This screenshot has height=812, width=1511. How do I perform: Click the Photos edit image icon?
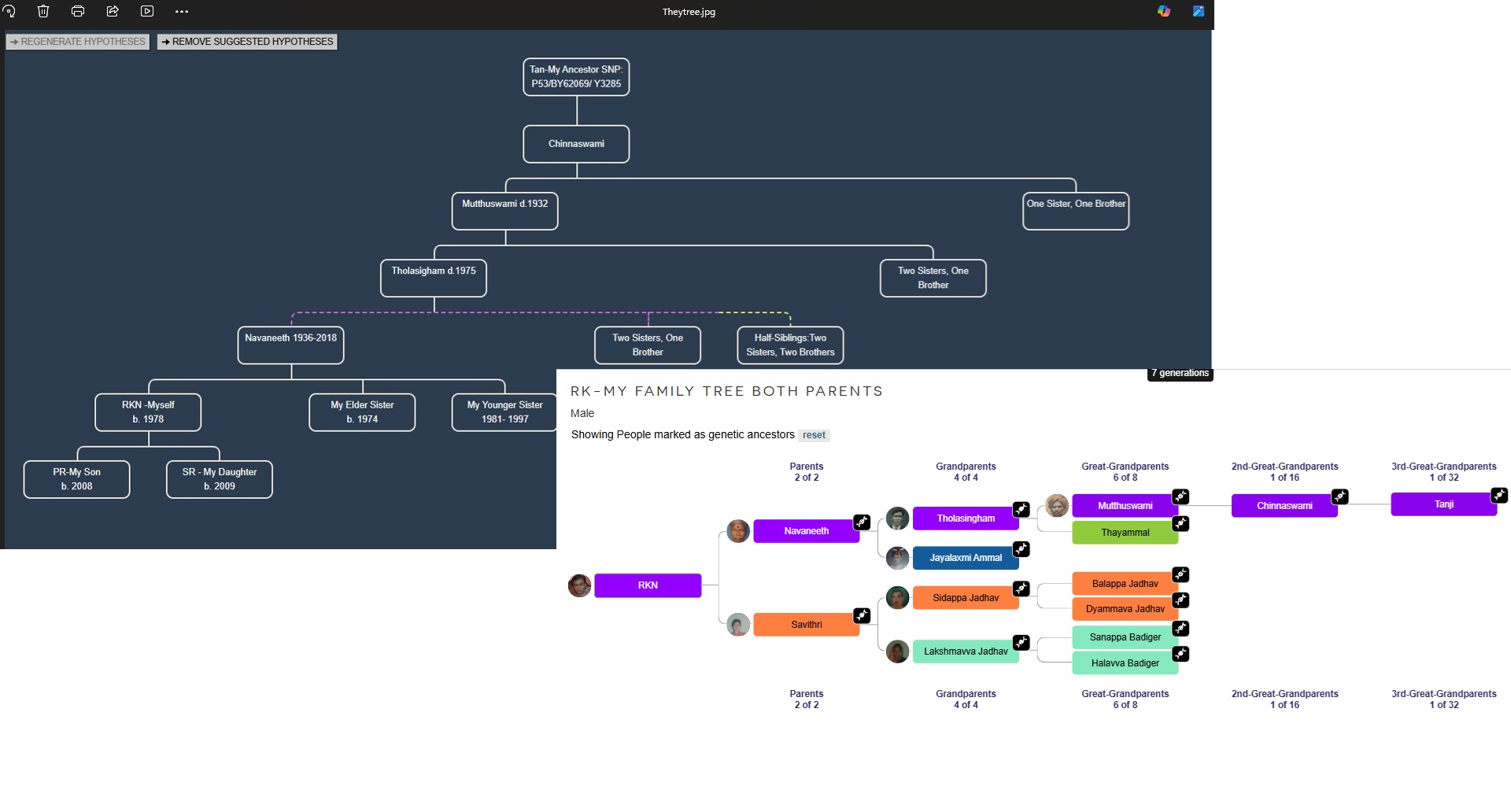point(1198,11)
